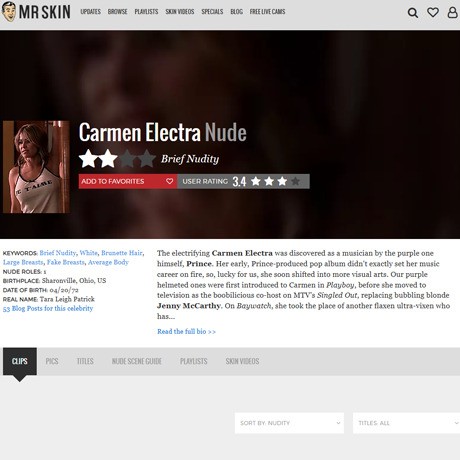Select the first user rating star
Viewport: 460px width, 460px height.
[x=256, y=181]
